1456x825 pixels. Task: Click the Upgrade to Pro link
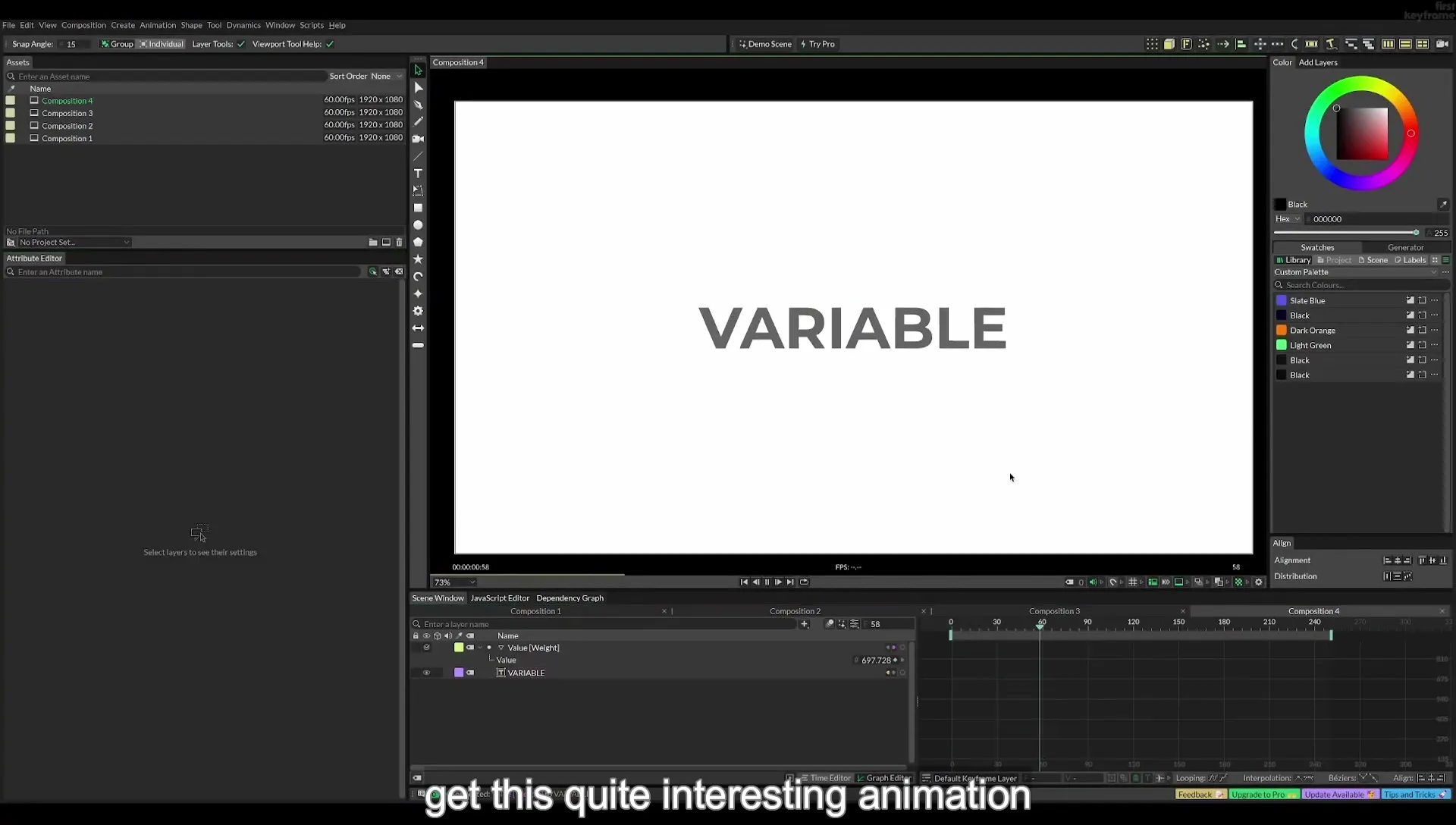(x=1263, y=795)
